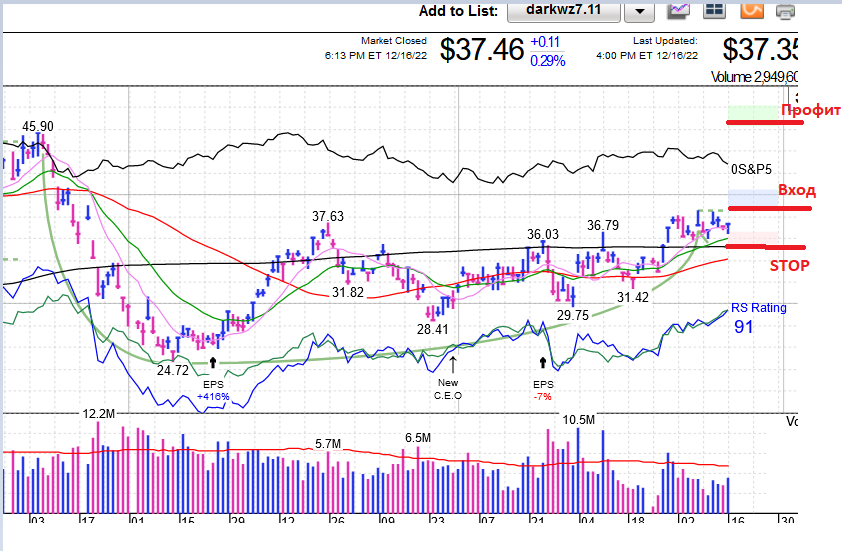Open the line chart view icon
Viewport: 842px width, 551px height.
point(680,11)
